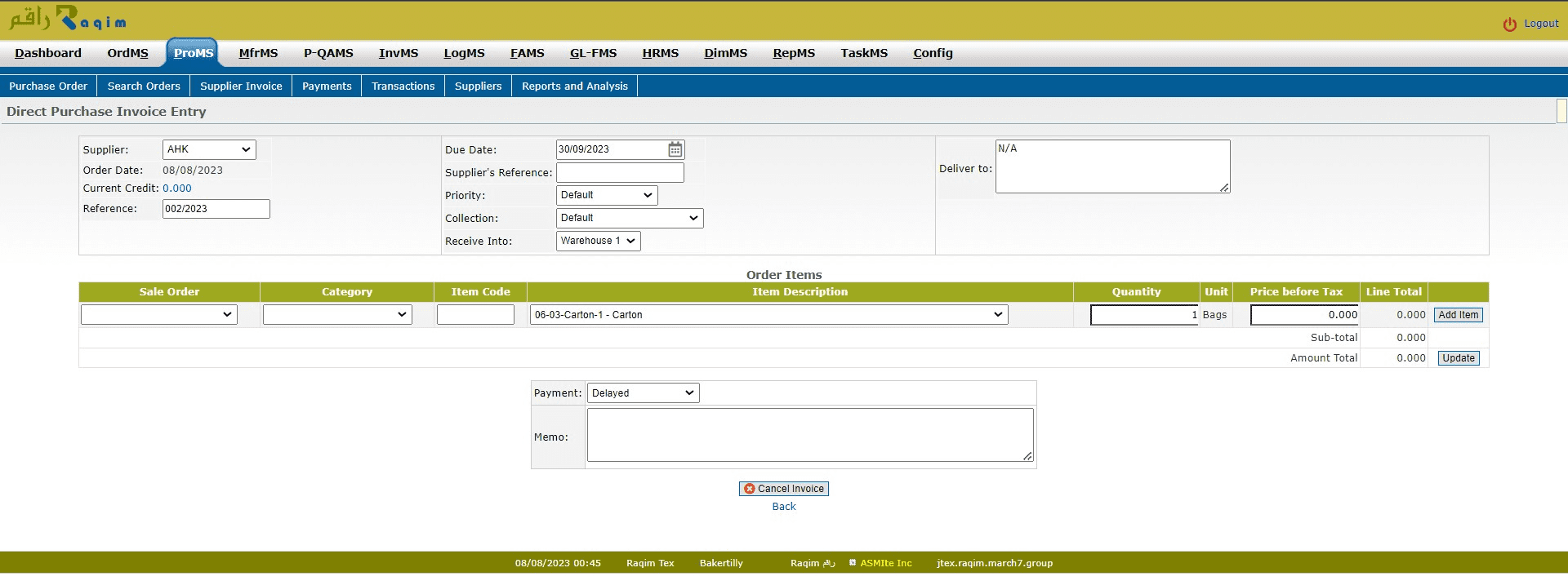
Task: Open the Collection dropdown
Action: (x=629, y=218)
